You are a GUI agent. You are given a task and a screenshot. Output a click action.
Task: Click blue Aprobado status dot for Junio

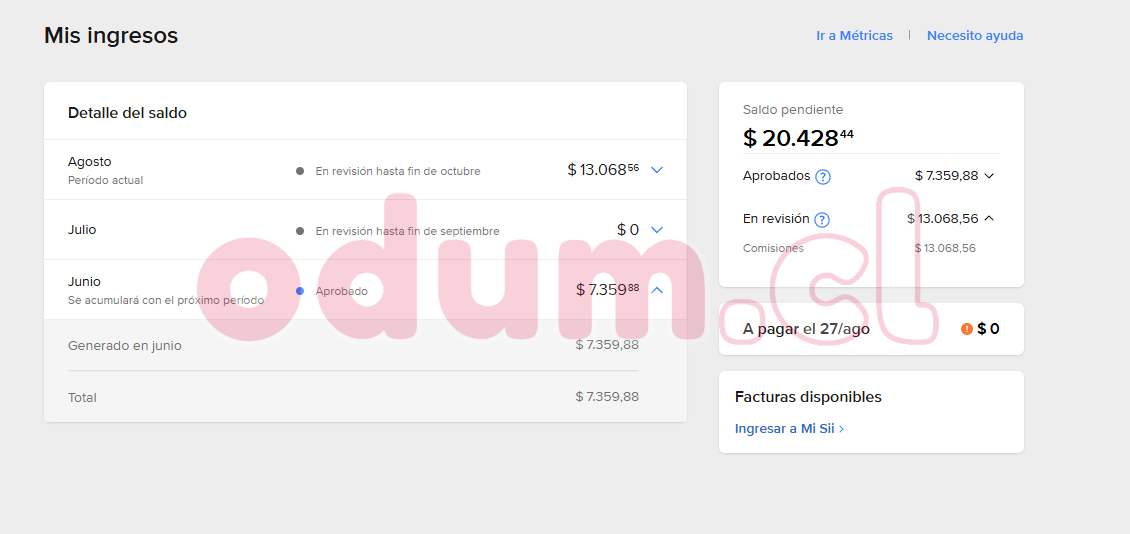300,291
